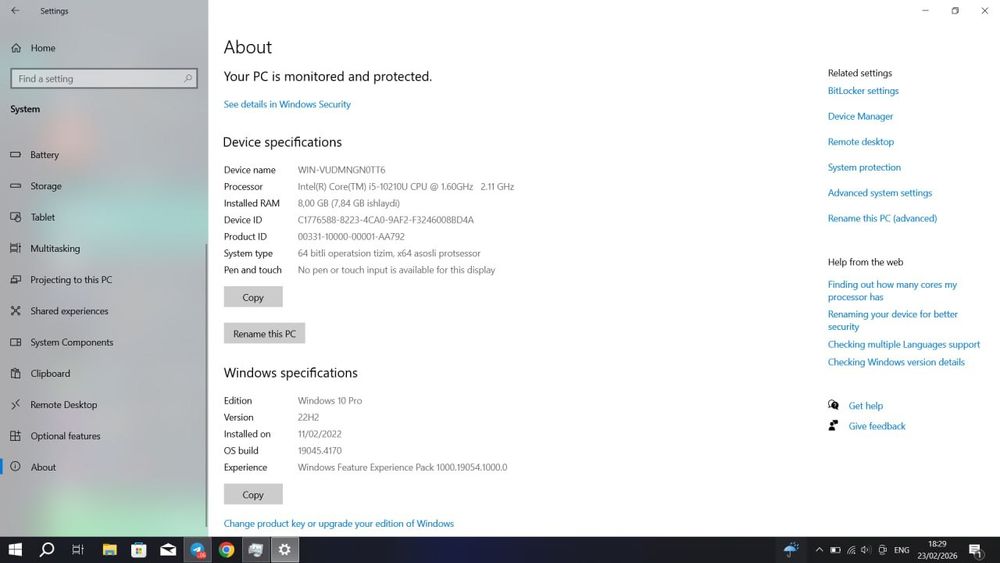The width and height of the screenshot is (1000, 563).
Task: Click the Get help chat icon
Action: click(x=833, y=405)
